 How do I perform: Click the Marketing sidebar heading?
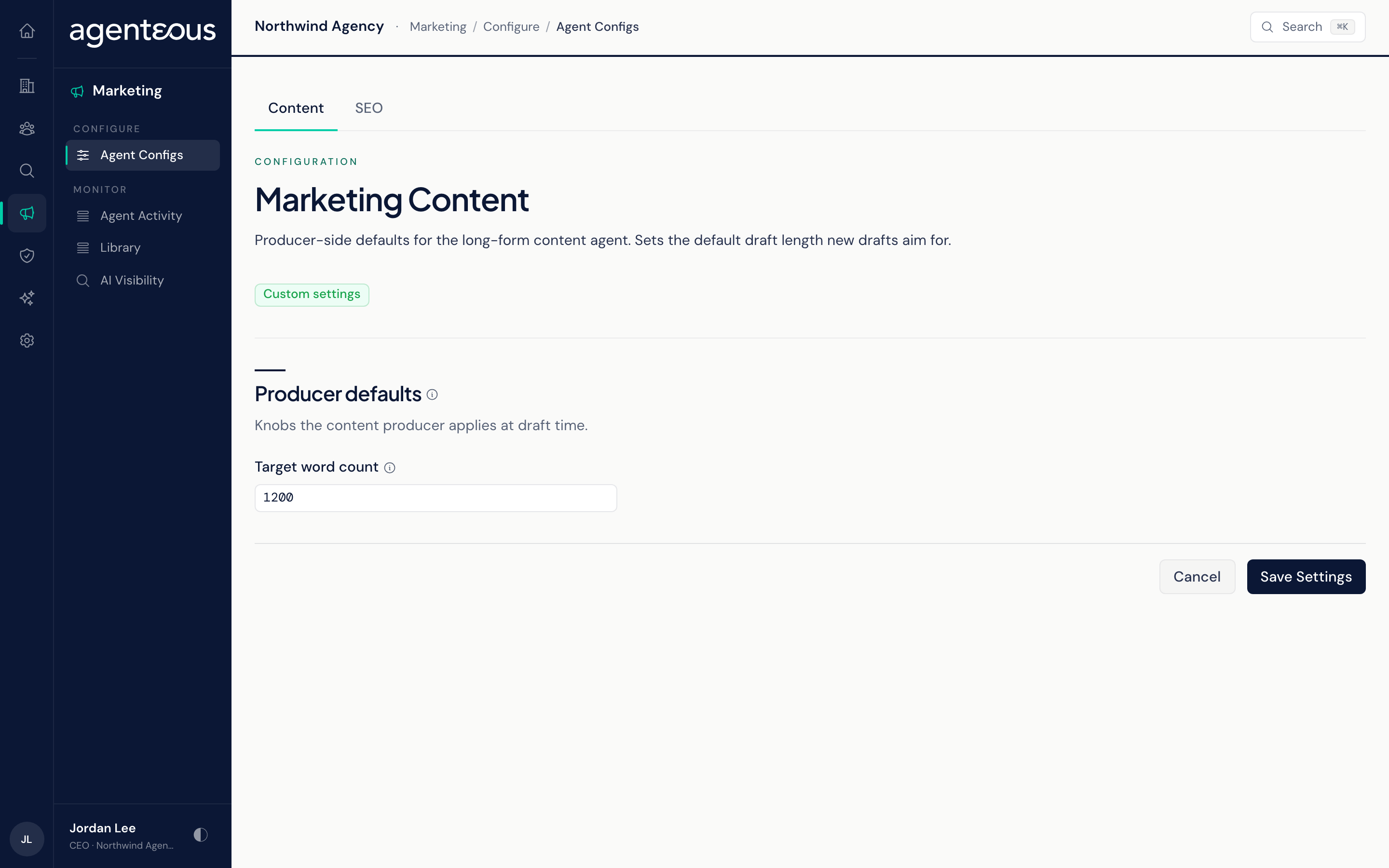[127, 91]
